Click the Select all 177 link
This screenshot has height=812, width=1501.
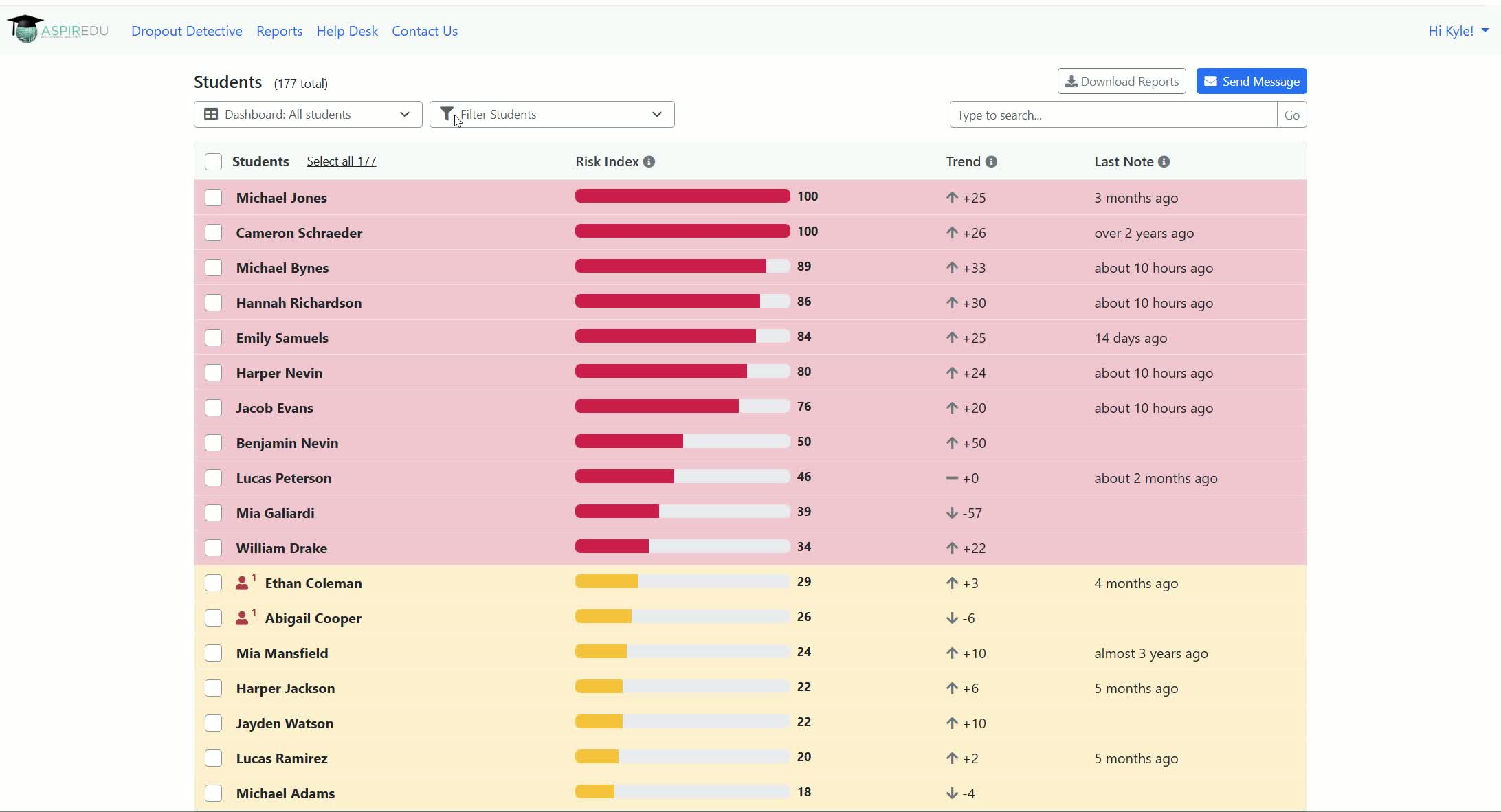(x=342, y=161)
